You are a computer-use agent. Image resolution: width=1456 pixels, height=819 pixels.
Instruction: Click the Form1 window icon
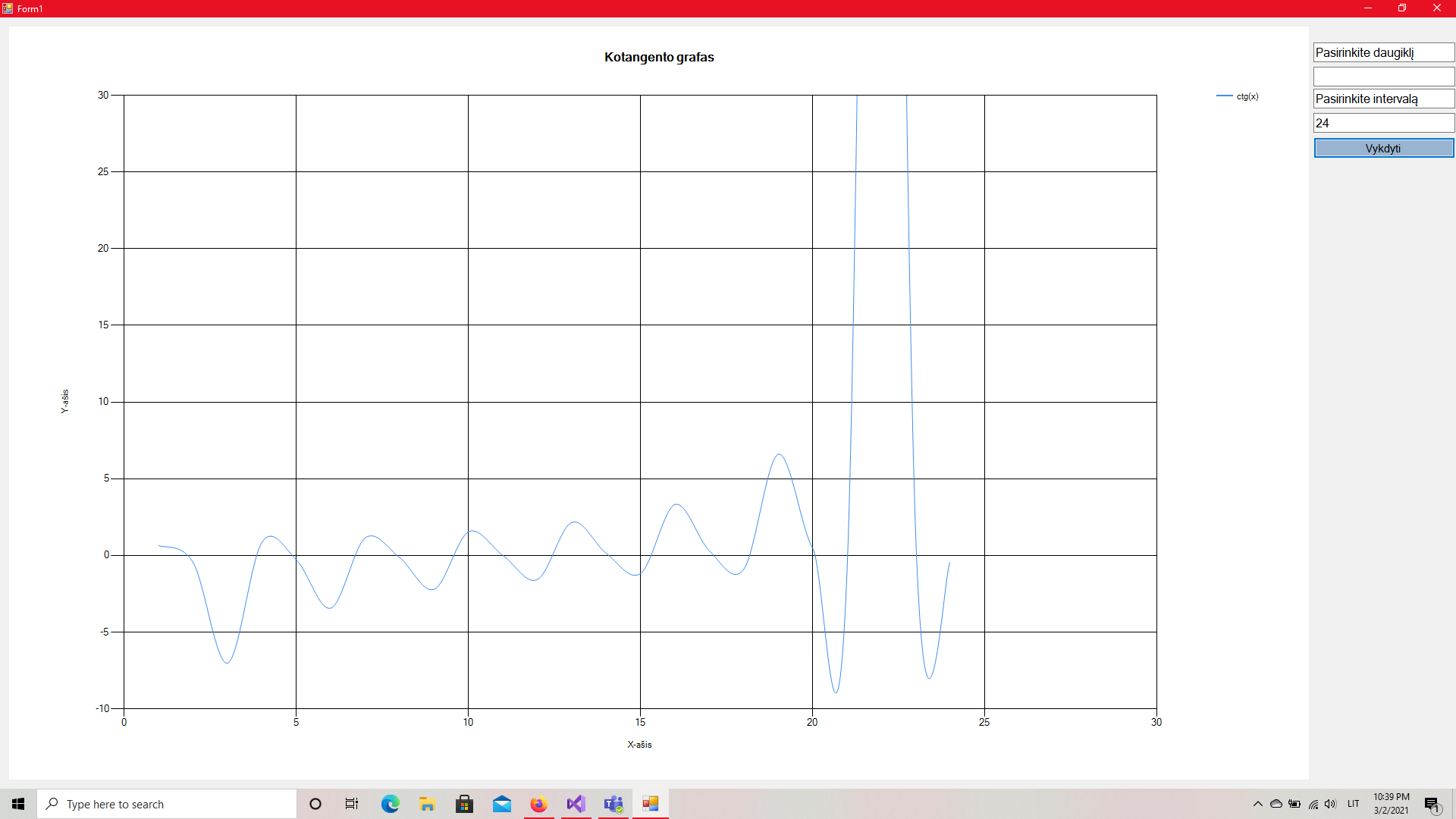[x=8, y=8]
